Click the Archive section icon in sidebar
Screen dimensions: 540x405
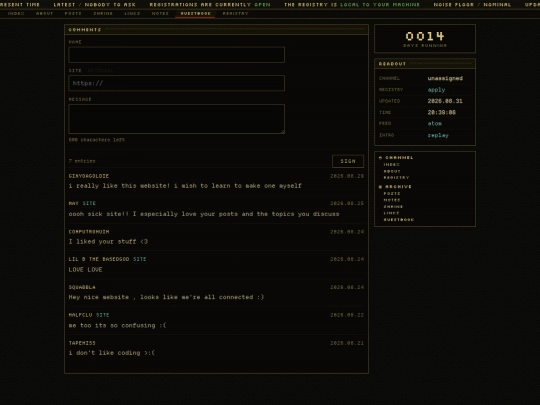click(381, 187)
